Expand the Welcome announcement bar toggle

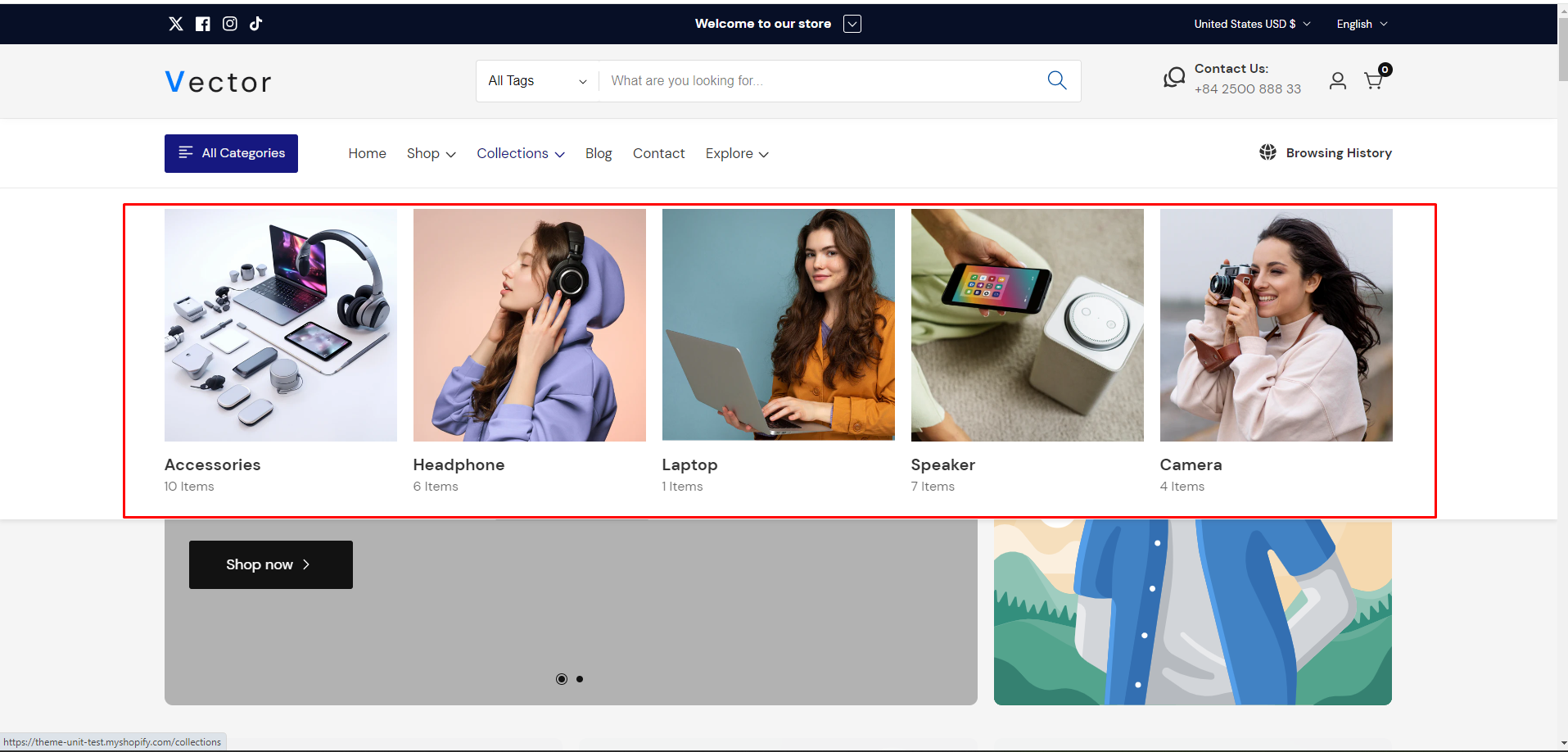tap(852, 24)
